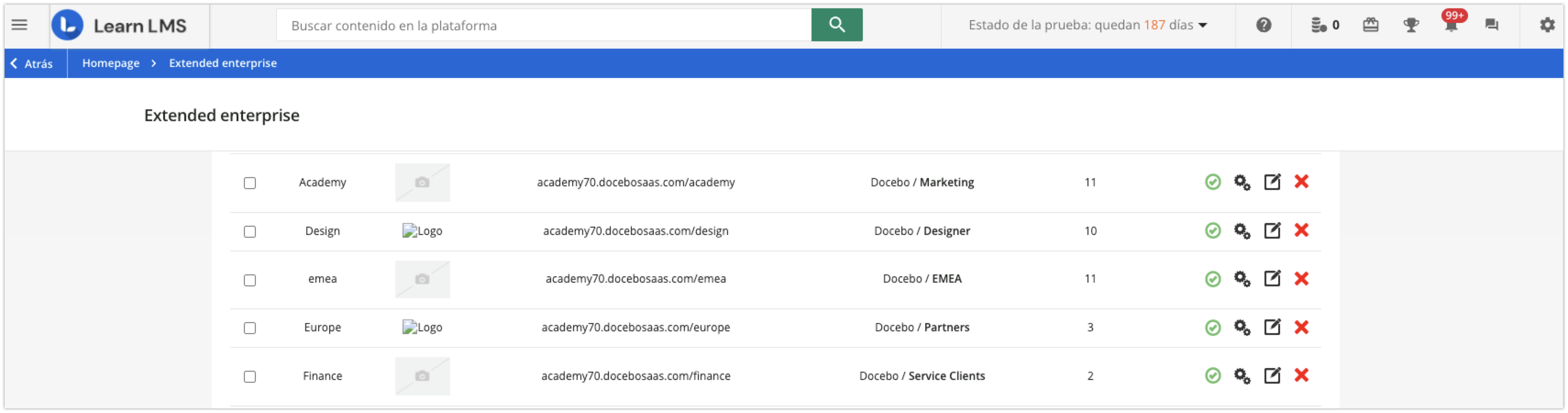The width and height of the screenshot is (1568, 413).
Task: Click the Docebo / Designer branch
Action: tap(922, 231)
